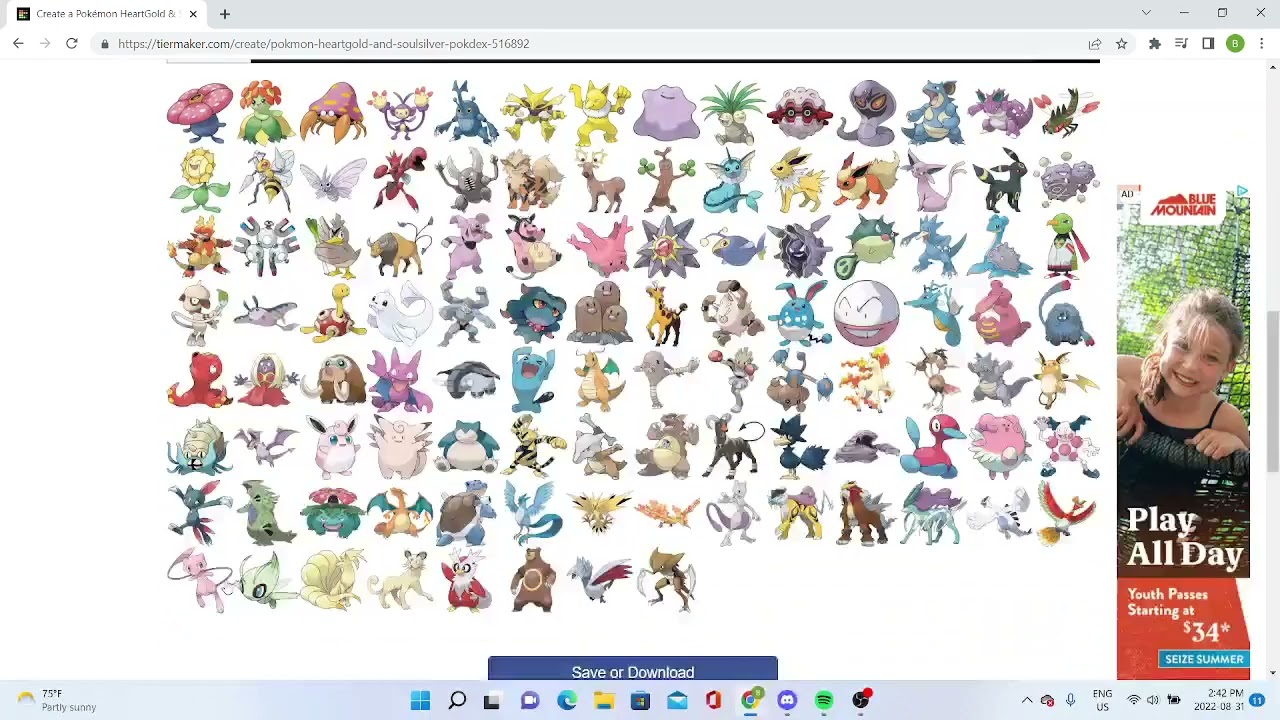The image size is (1280, 720).
Task: Click the ENG US language indicator
Action: click(1102, 700)
